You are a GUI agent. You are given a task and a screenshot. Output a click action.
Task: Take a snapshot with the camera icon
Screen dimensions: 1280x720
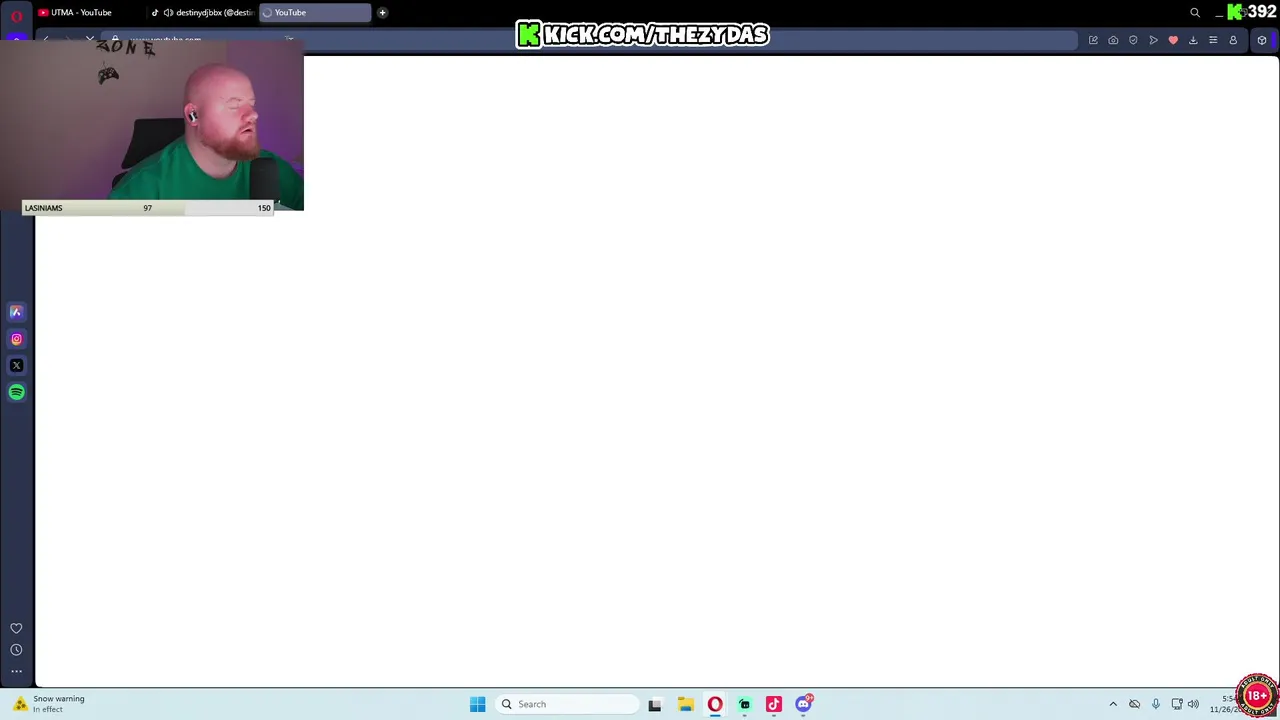click(1113, 40)
